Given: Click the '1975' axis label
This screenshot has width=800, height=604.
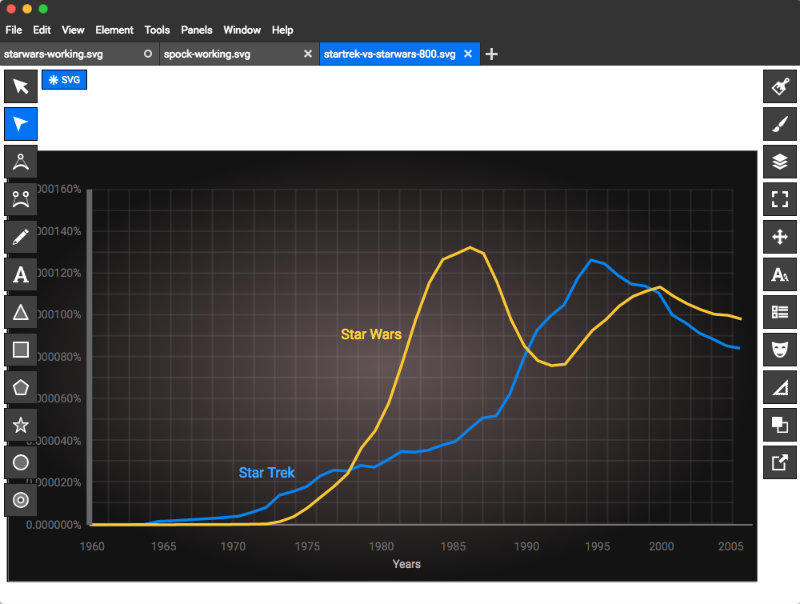Looking at the screenshot, I should pos(307,546).
